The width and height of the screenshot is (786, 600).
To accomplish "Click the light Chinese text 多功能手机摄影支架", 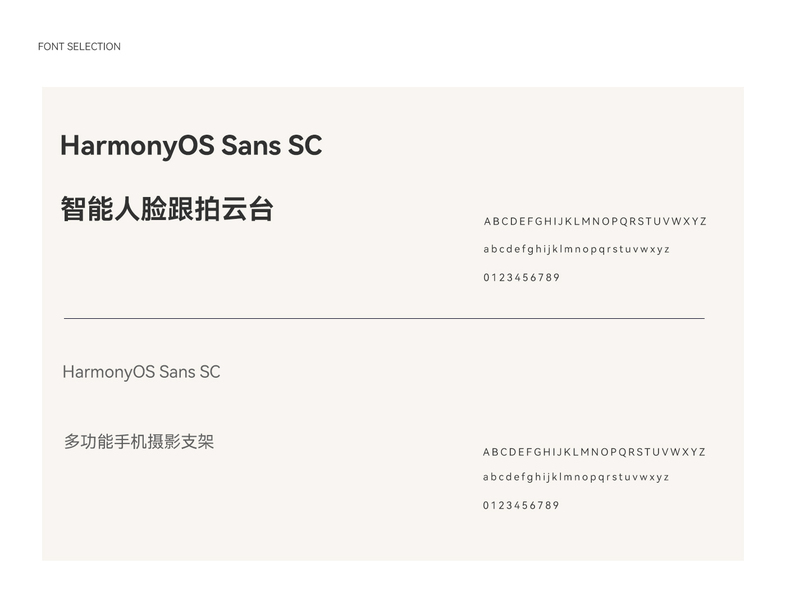I will (139, 441).
